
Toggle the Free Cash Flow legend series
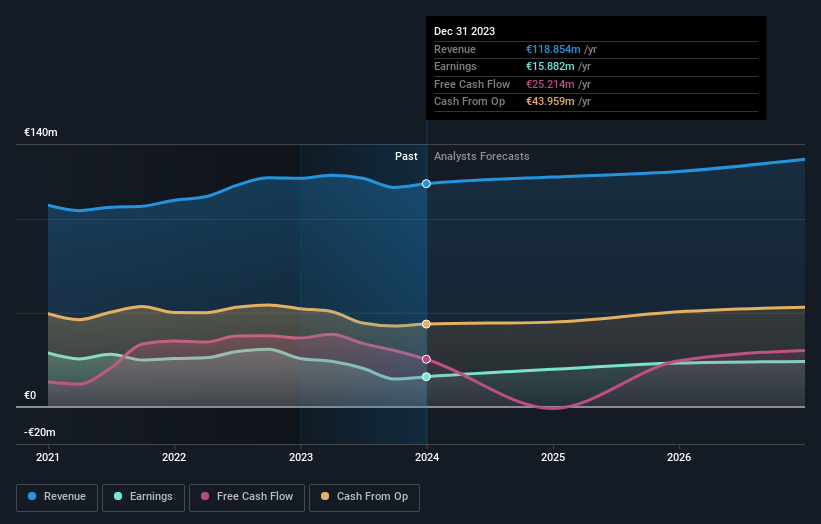(247, 497)
